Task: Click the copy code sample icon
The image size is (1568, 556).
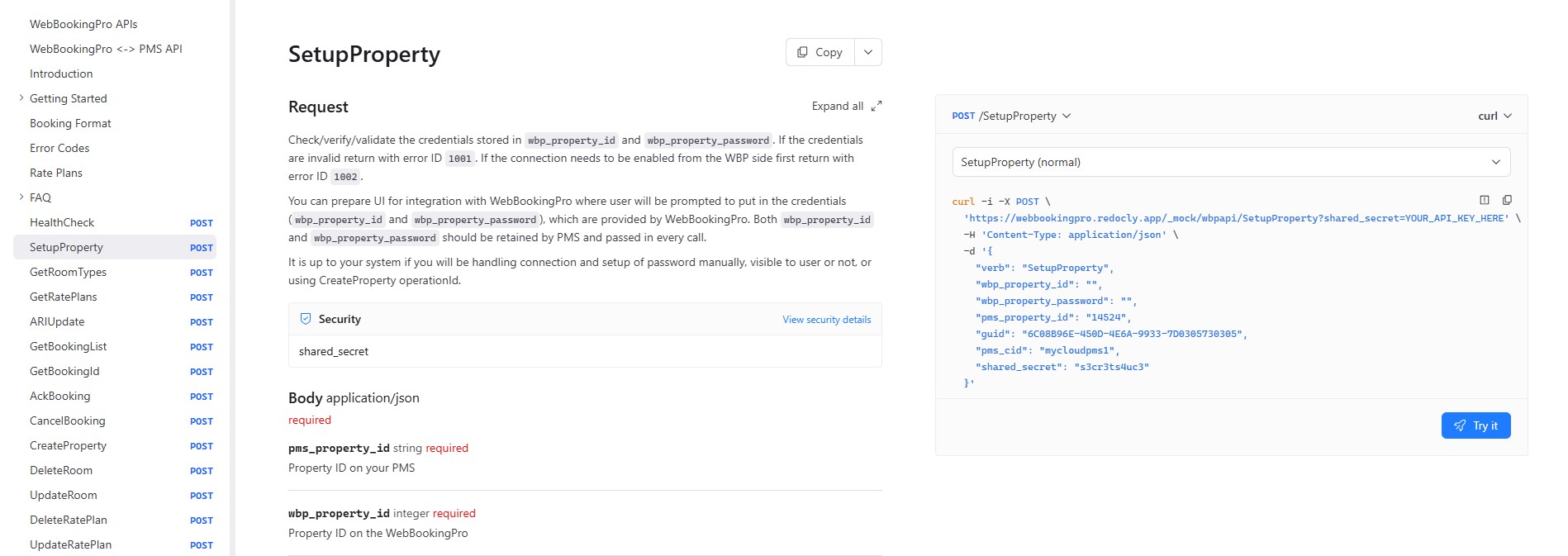Action: (x=1507, y=200)
